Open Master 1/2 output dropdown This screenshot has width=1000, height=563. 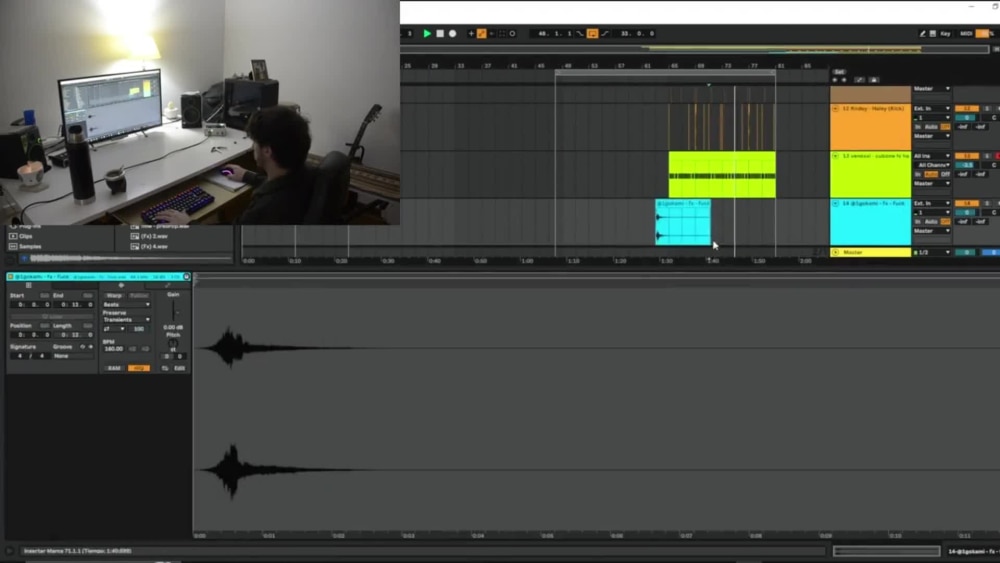(932, 252)
